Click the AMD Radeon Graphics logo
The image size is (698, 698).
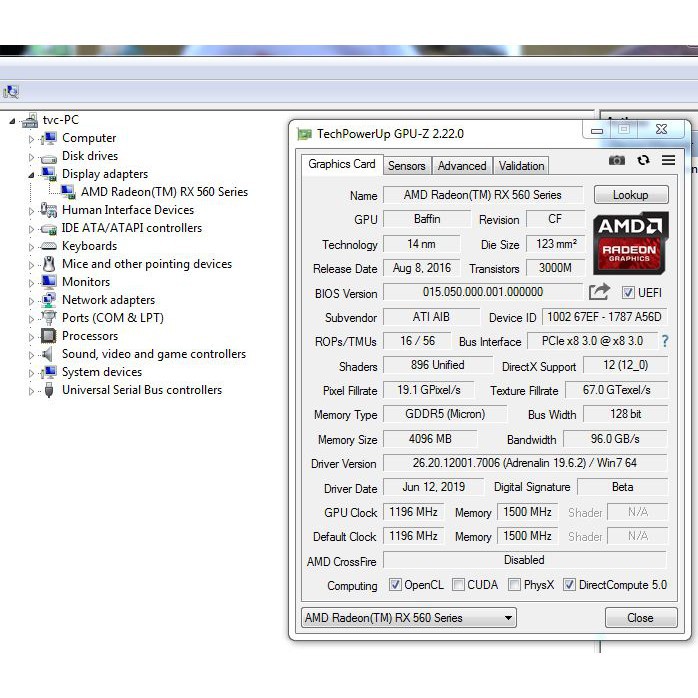(630, 243)
